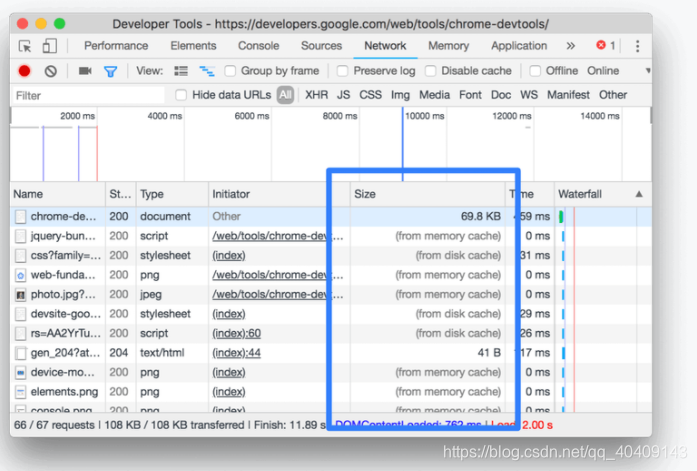The height and width of the screenshot is (471, 697).
Task: Activate the inspect element picker icon
Action: (x=25, y=46)
